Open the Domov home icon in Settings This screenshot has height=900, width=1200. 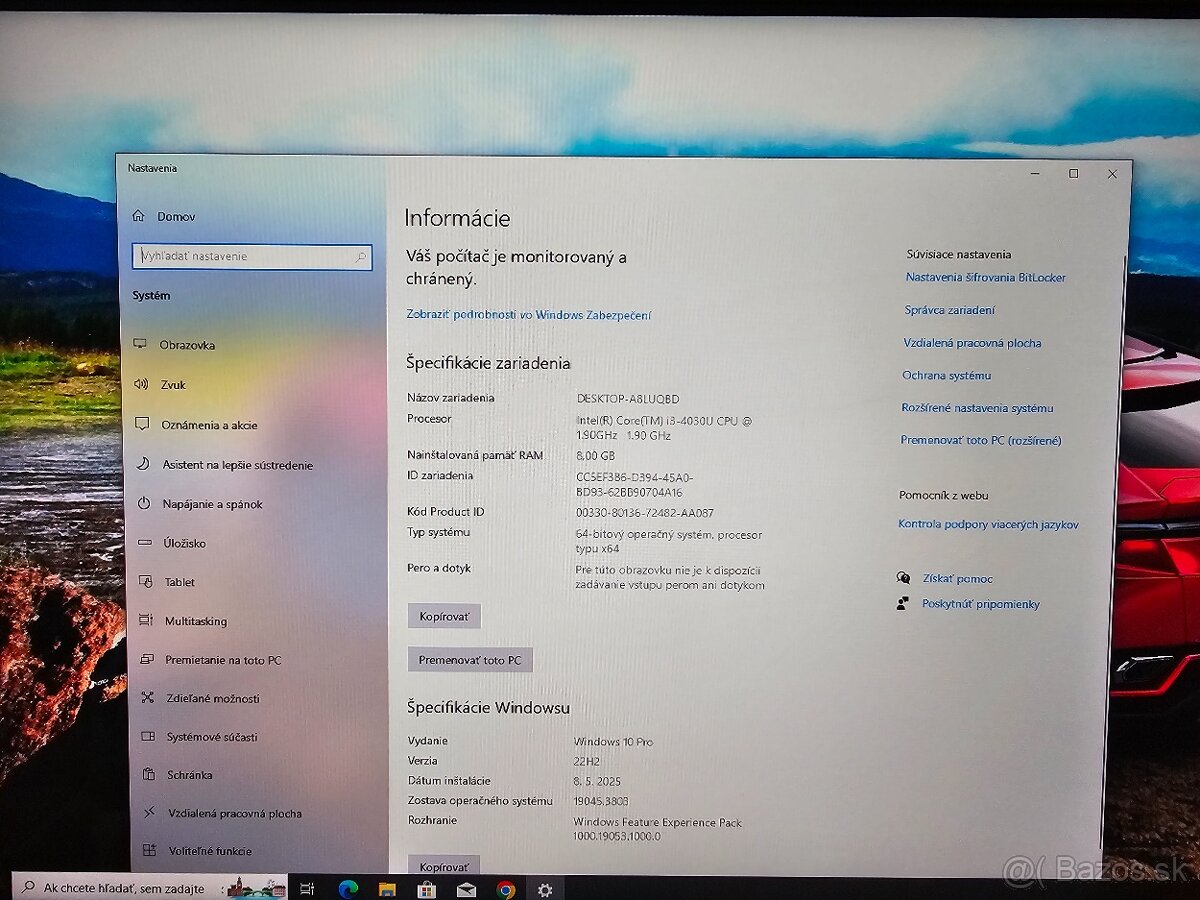tap(139, 216)
